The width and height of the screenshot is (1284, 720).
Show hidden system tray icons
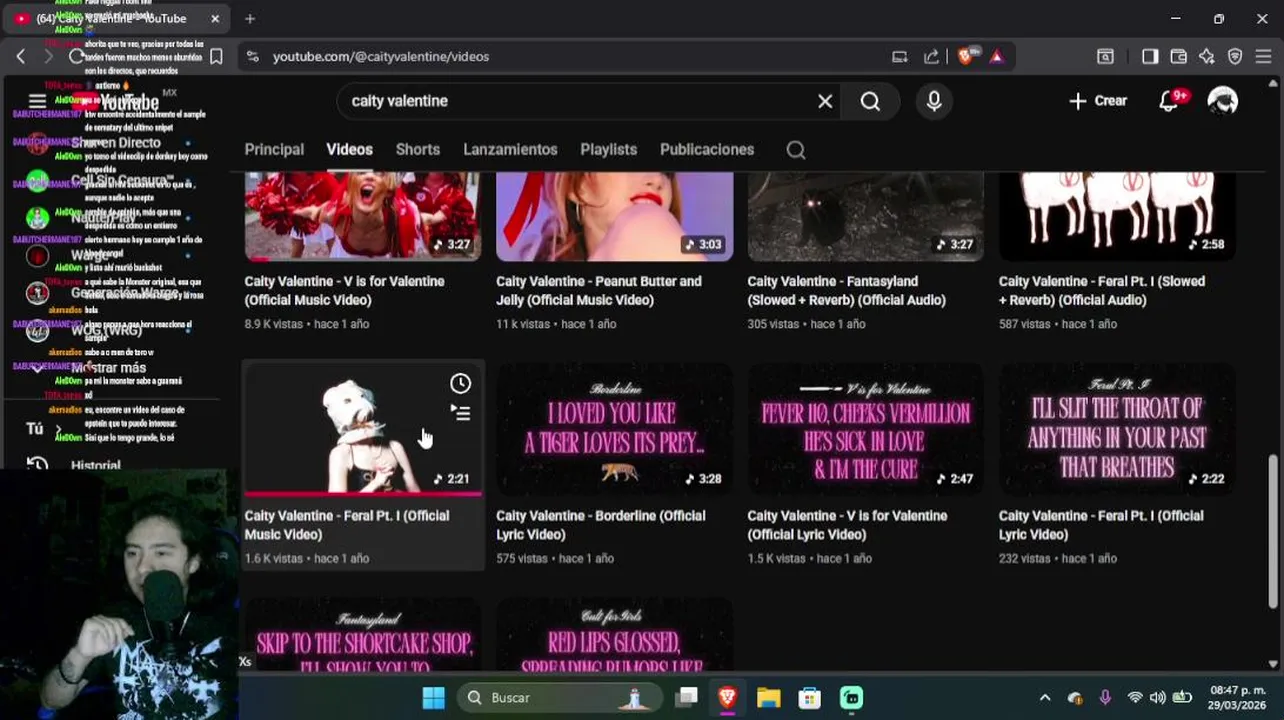[1045, 698]
